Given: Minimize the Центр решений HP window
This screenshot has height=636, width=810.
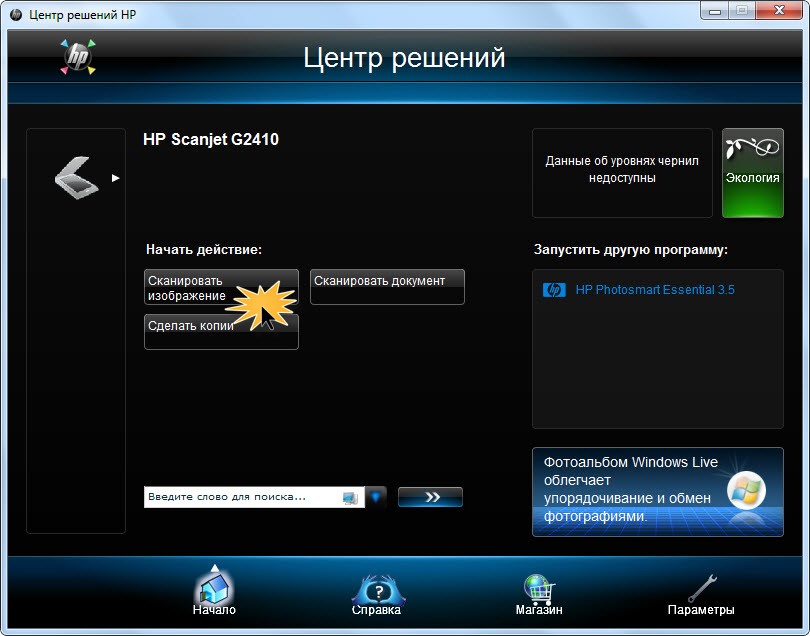Looking at the screenshot, I should (x=715, y=10).
